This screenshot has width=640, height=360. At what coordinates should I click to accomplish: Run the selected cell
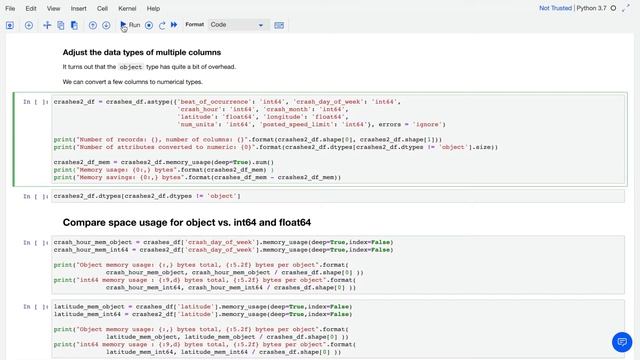130,25
